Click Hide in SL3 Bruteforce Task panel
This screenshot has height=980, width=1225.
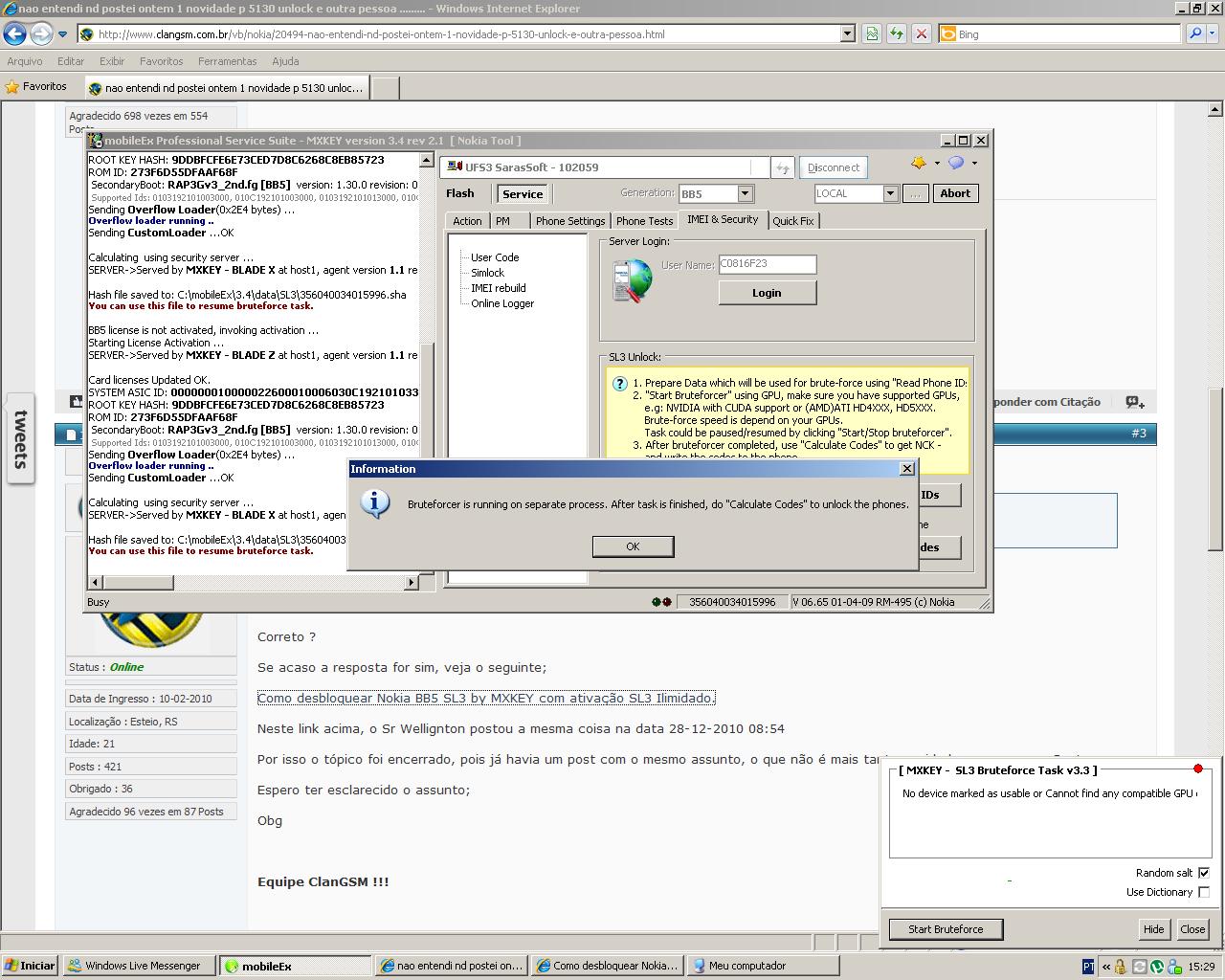[x=1153, y=928]
